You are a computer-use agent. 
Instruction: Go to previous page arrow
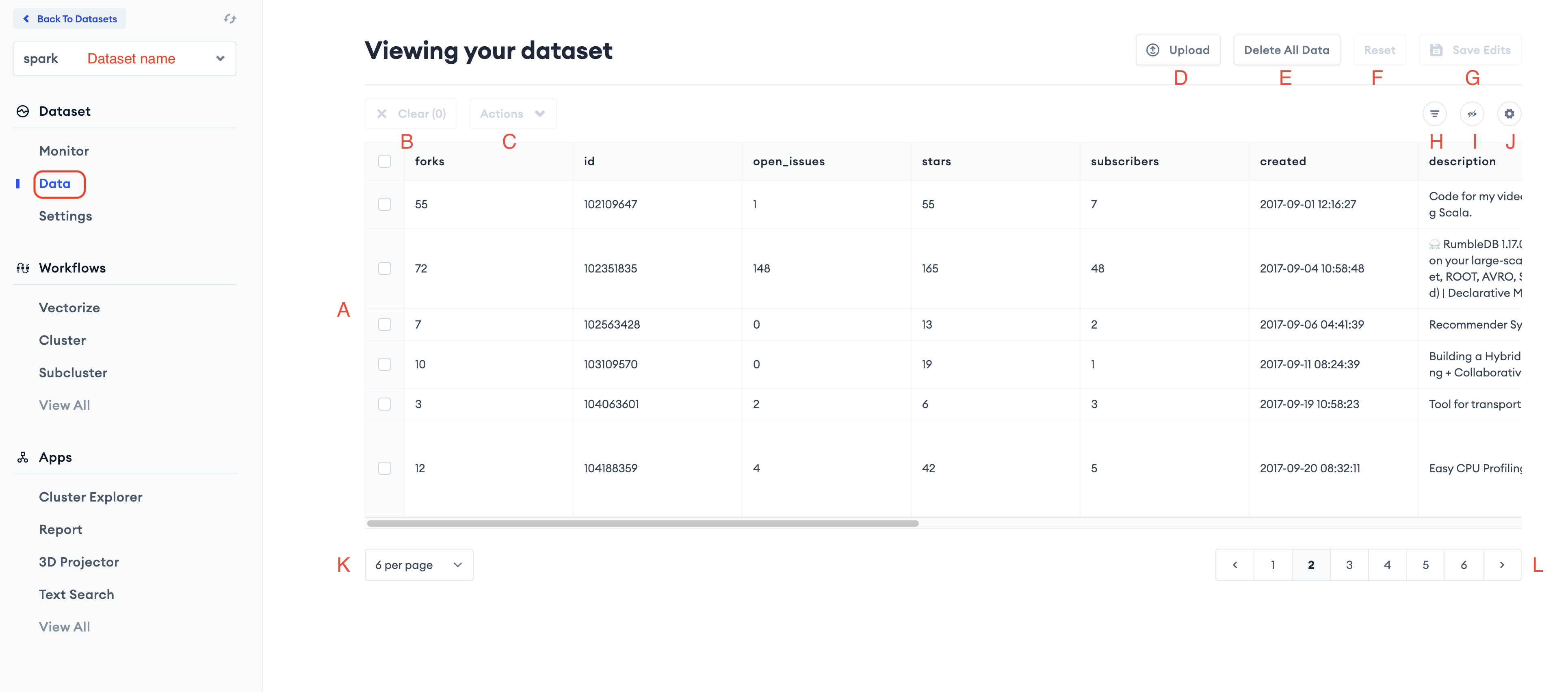coord(1234,565)
